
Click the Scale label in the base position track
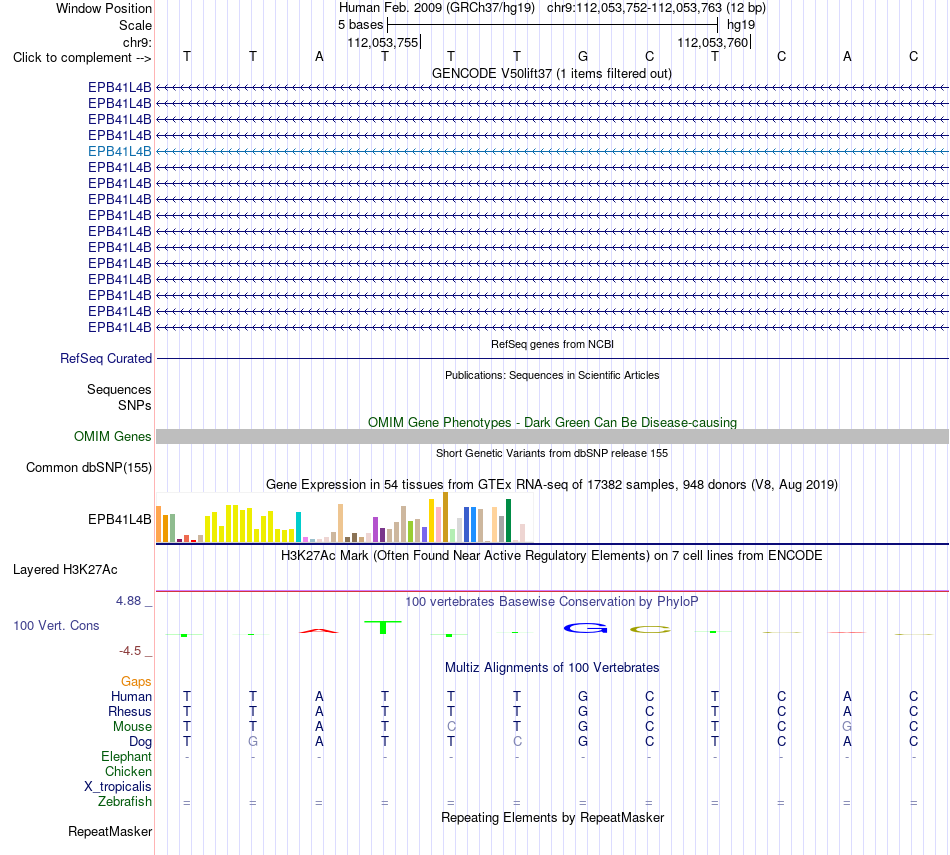click(135, 25)
